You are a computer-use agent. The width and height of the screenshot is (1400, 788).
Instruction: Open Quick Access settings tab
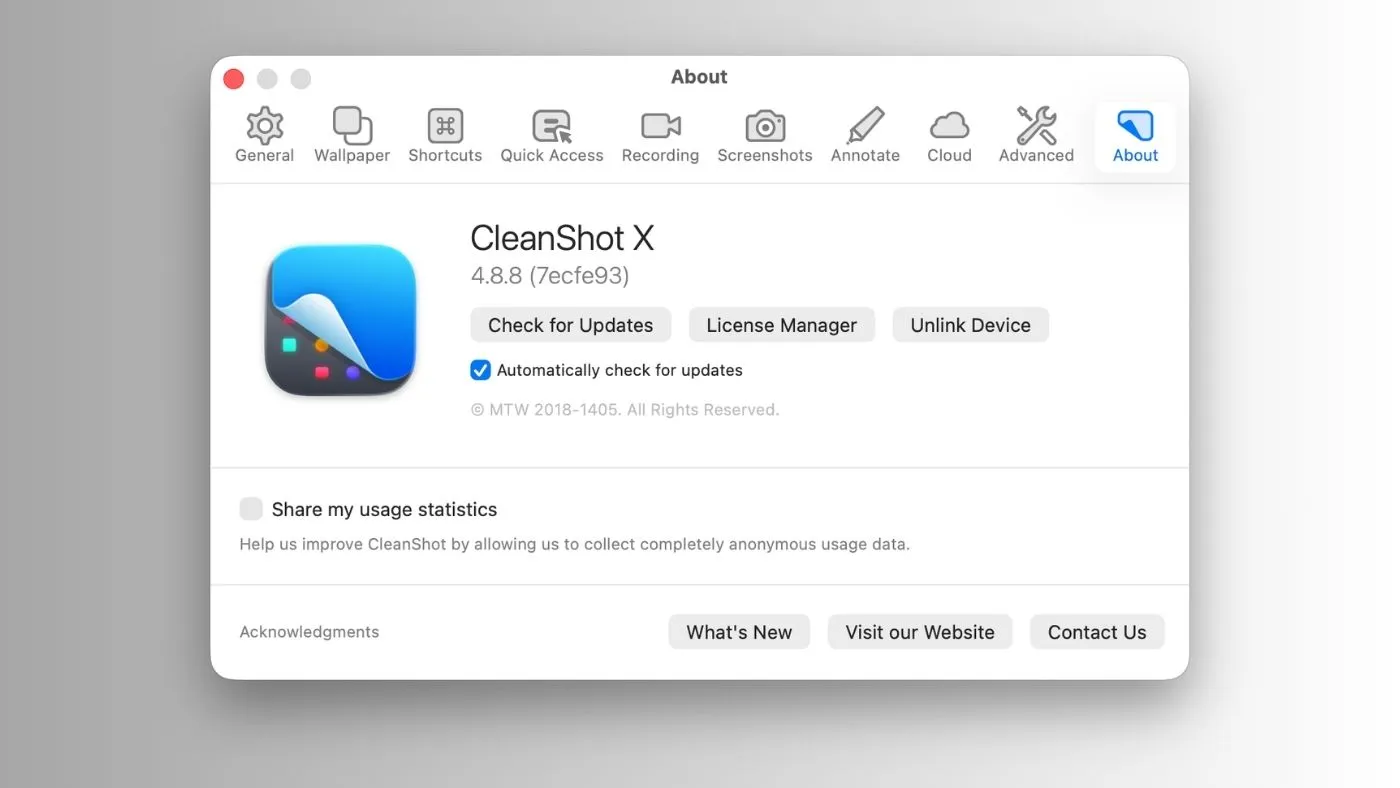552,136
